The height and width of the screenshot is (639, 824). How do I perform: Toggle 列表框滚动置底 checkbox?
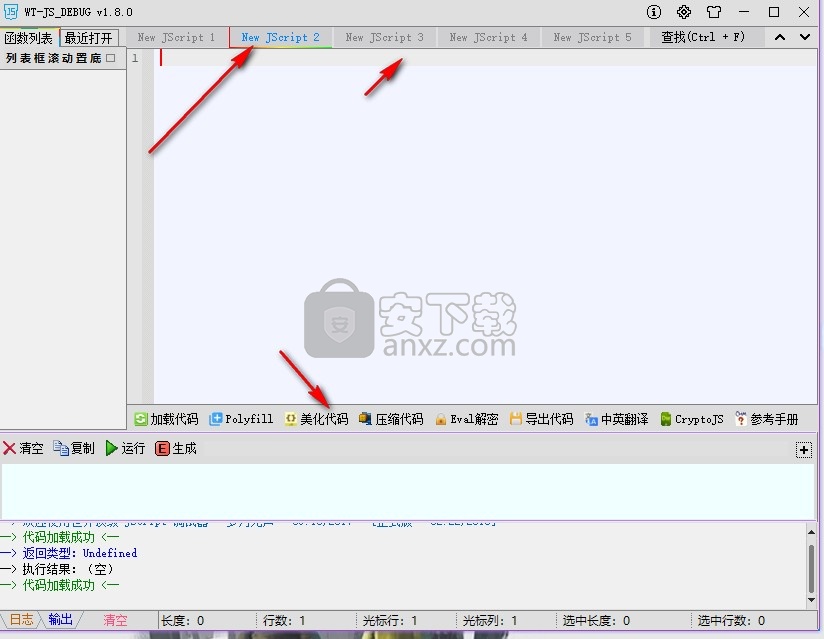pos(110,58)
